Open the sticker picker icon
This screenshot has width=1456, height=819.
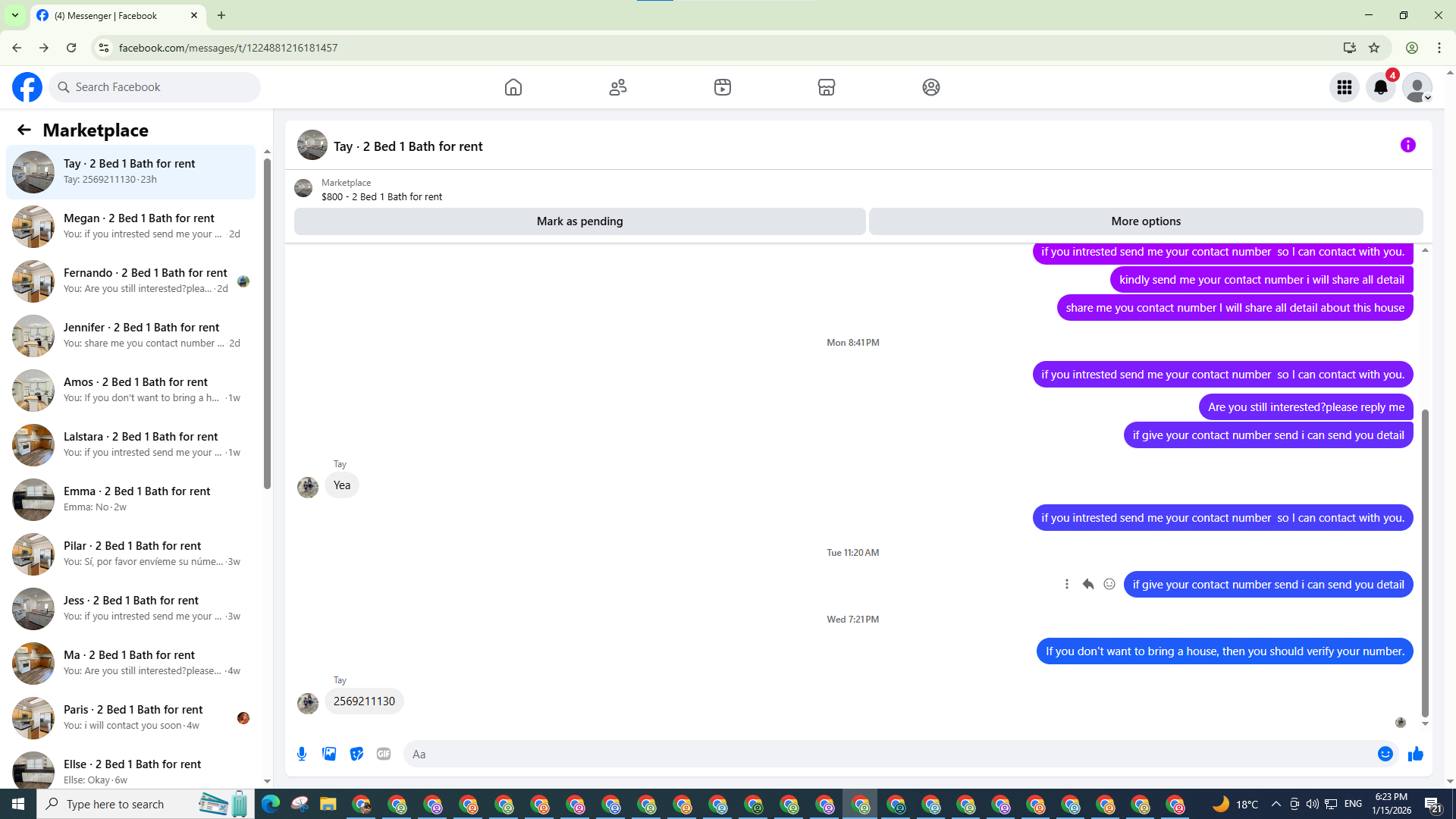[x=356, y=754]
